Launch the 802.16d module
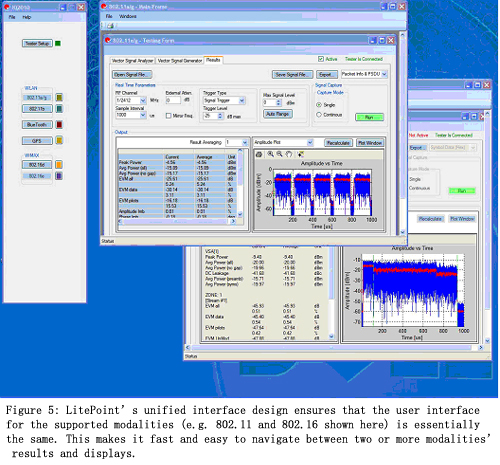Screen dimensions: 500x465 coord(37,165)
